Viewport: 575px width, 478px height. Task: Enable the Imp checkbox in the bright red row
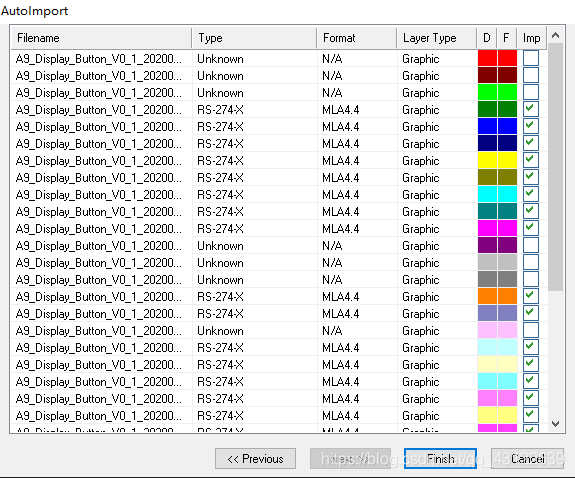tap(531, 58)
